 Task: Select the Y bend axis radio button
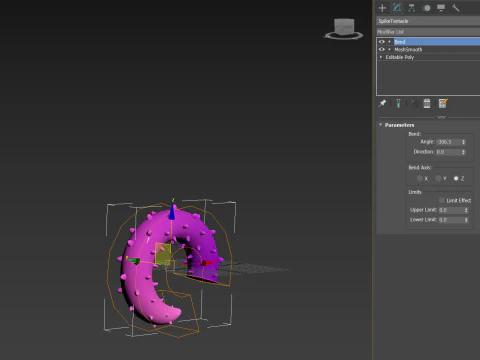[x=438, y=178]
